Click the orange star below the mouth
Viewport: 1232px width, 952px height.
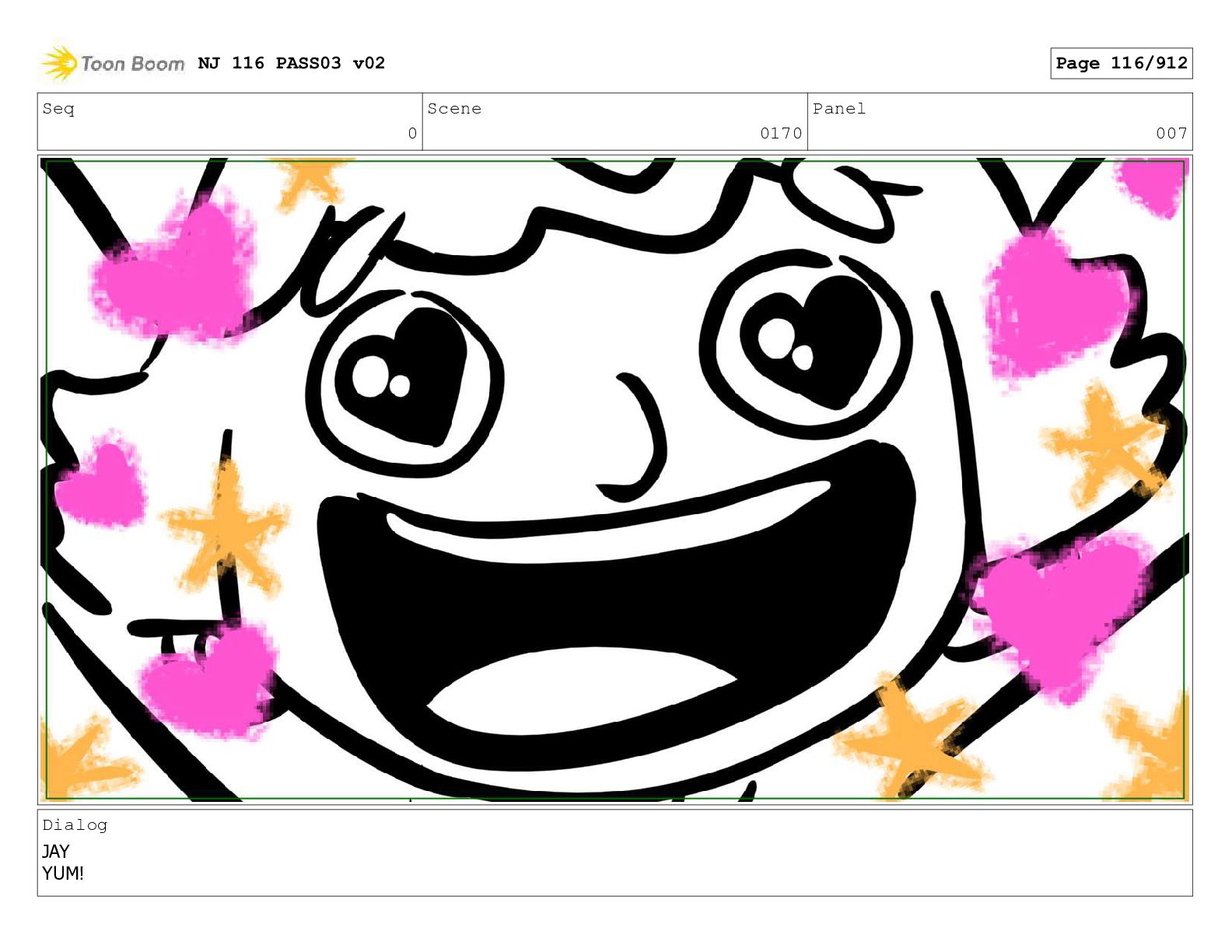(910, 739)
